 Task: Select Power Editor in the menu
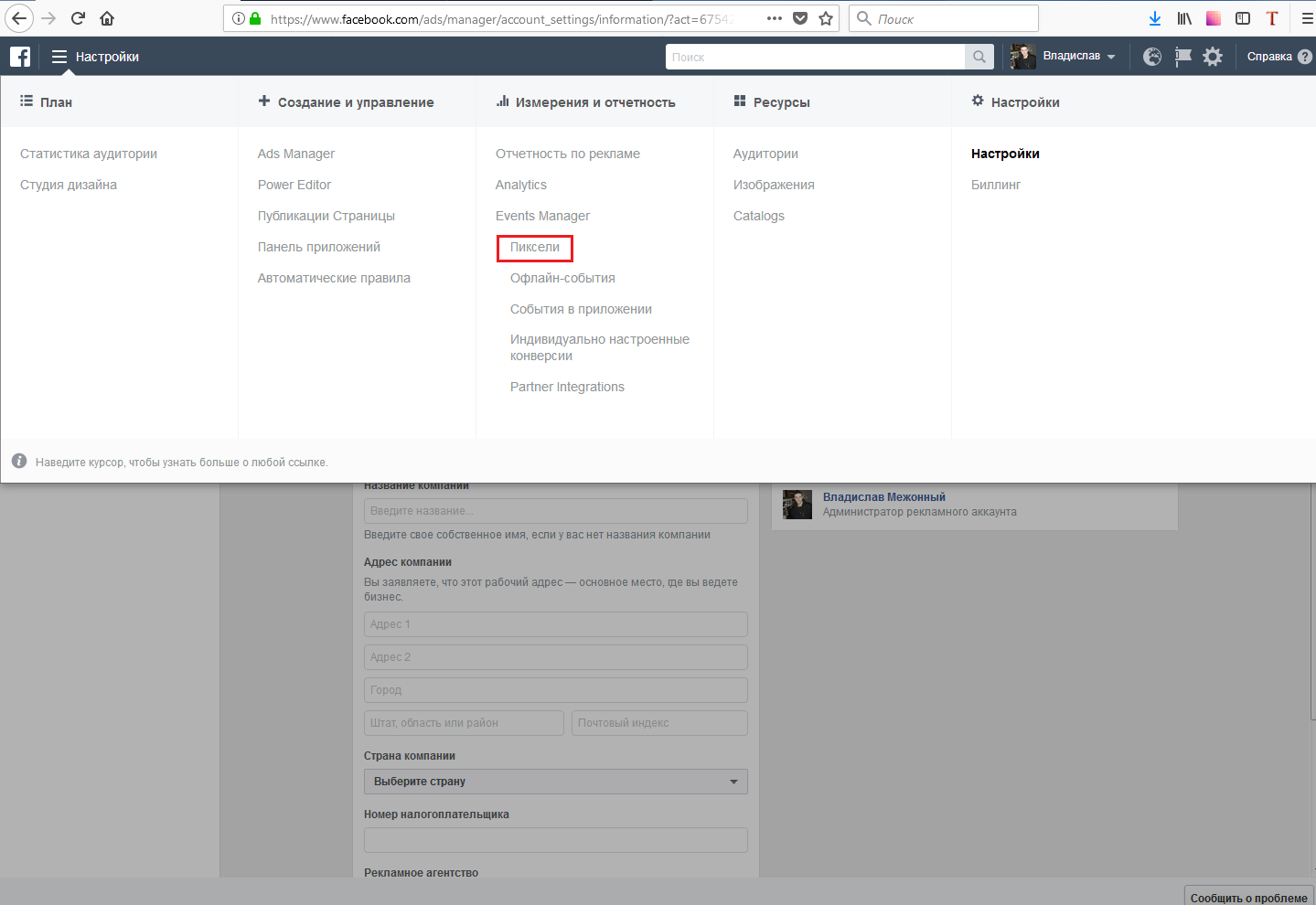294,185
